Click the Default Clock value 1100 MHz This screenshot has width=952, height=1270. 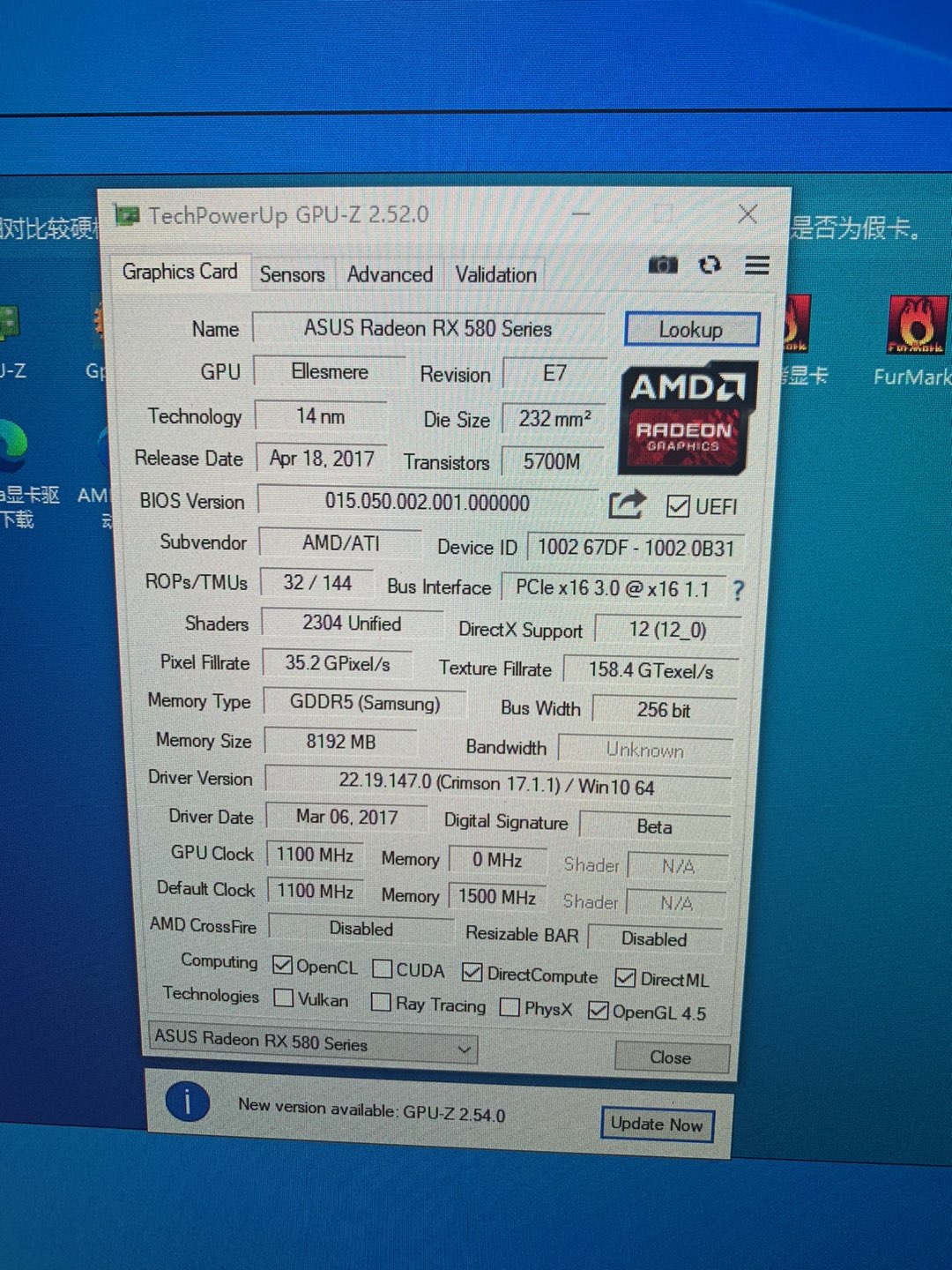tap(316, 892)
